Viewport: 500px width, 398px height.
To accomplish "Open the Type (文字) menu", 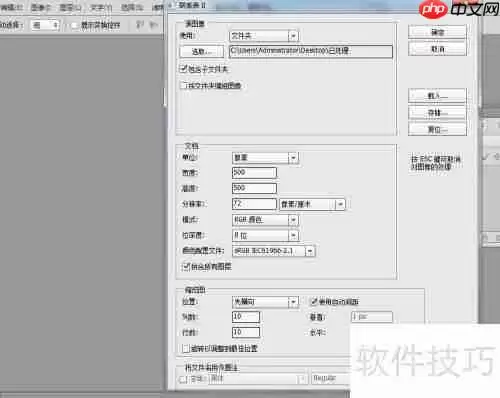I will tap(101, 7).
